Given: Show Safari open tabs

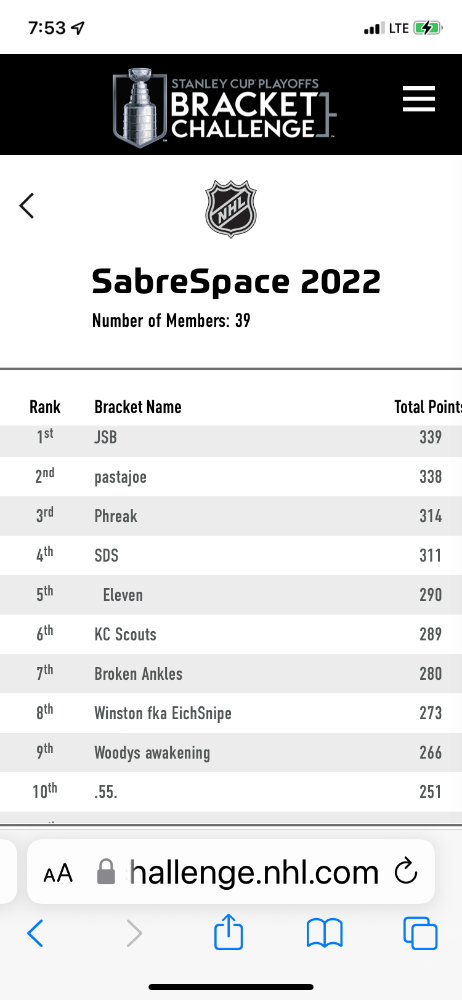Looking at the screenshot, I should click(421, 934).
